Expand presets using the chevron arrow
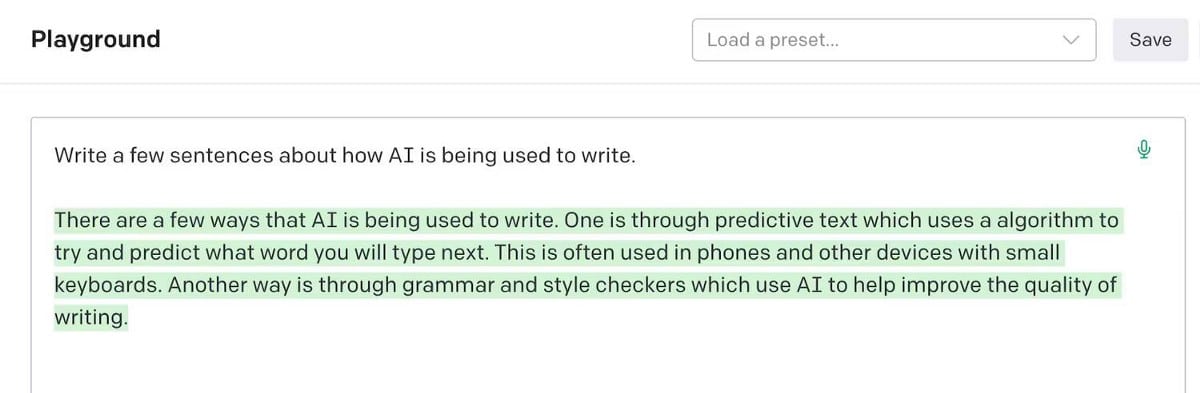 1071,40
